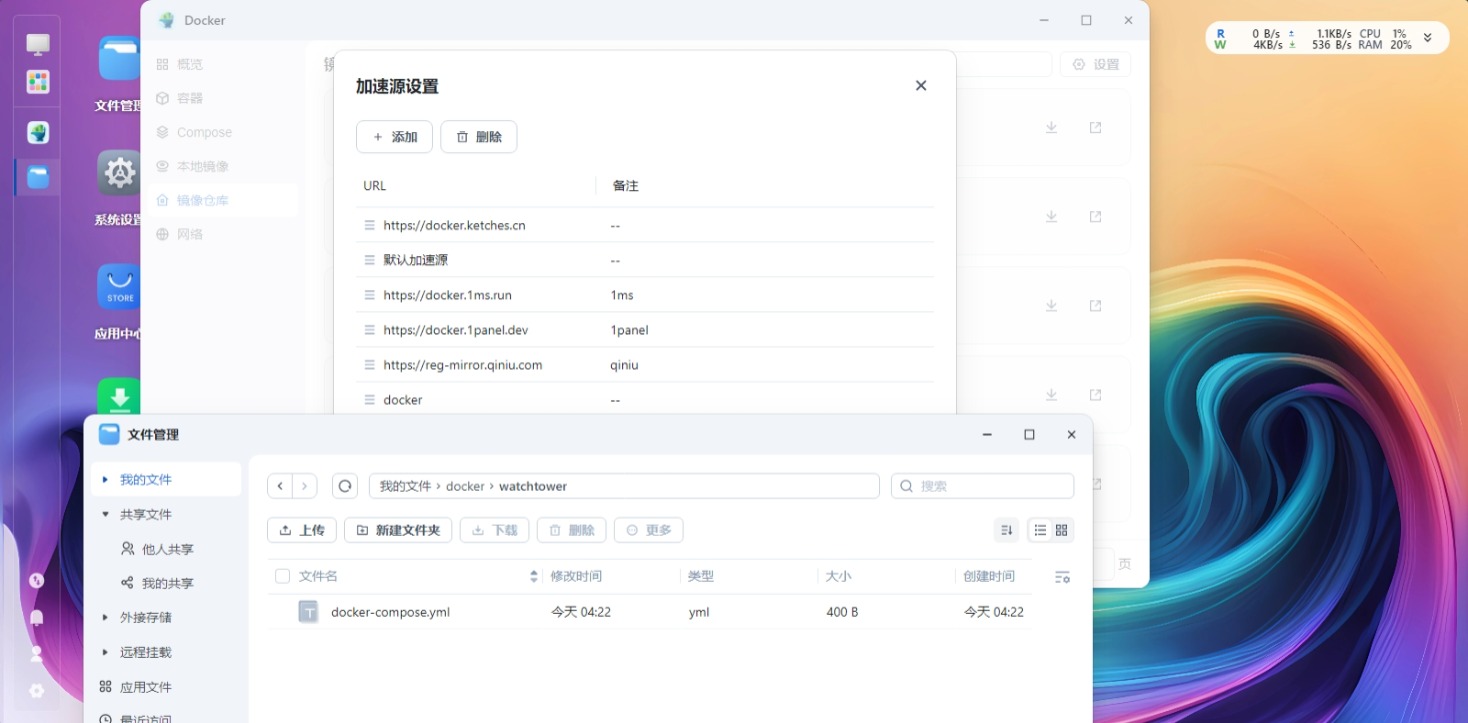The image size is (1468, 723).
Task: Expand the 远程挂载 tree node
Action: click(x=105, y=652)
